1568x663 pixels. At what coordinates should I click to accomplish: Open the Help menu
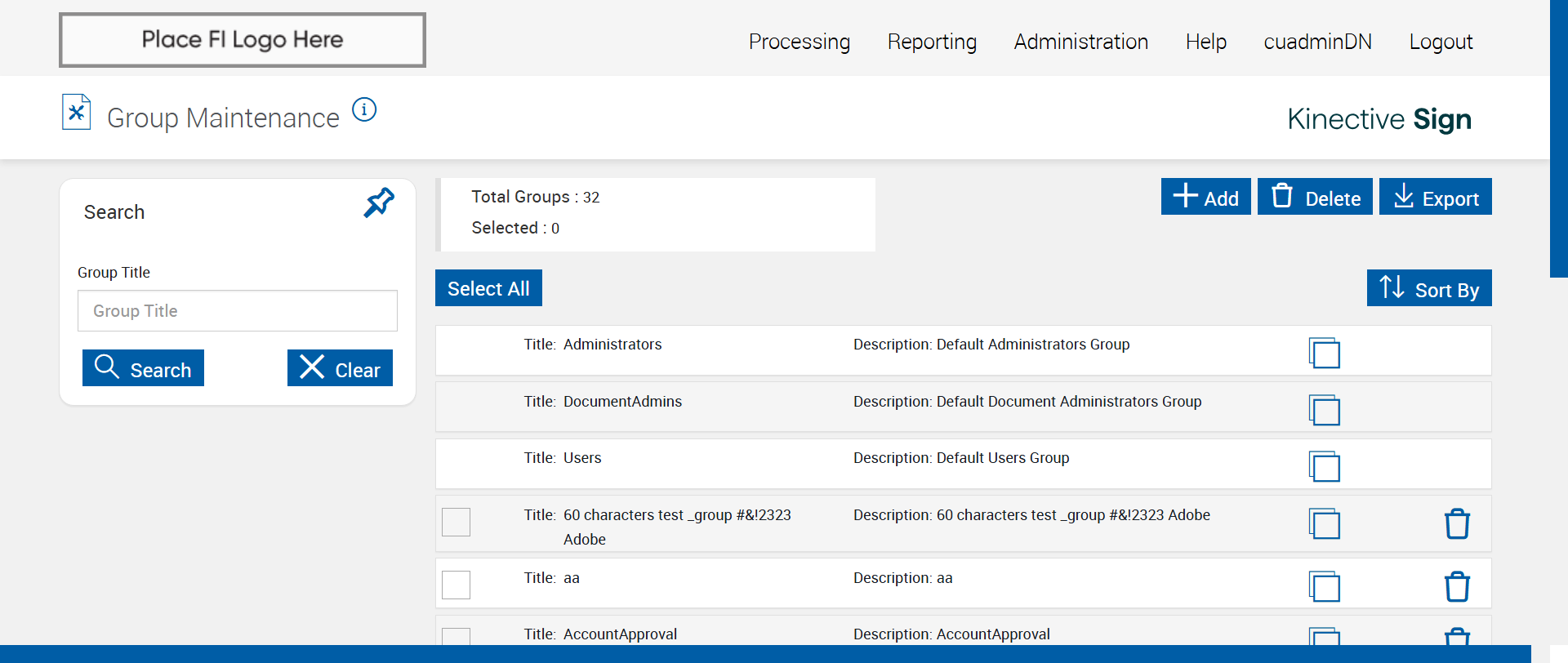(x=1205, y=42)
